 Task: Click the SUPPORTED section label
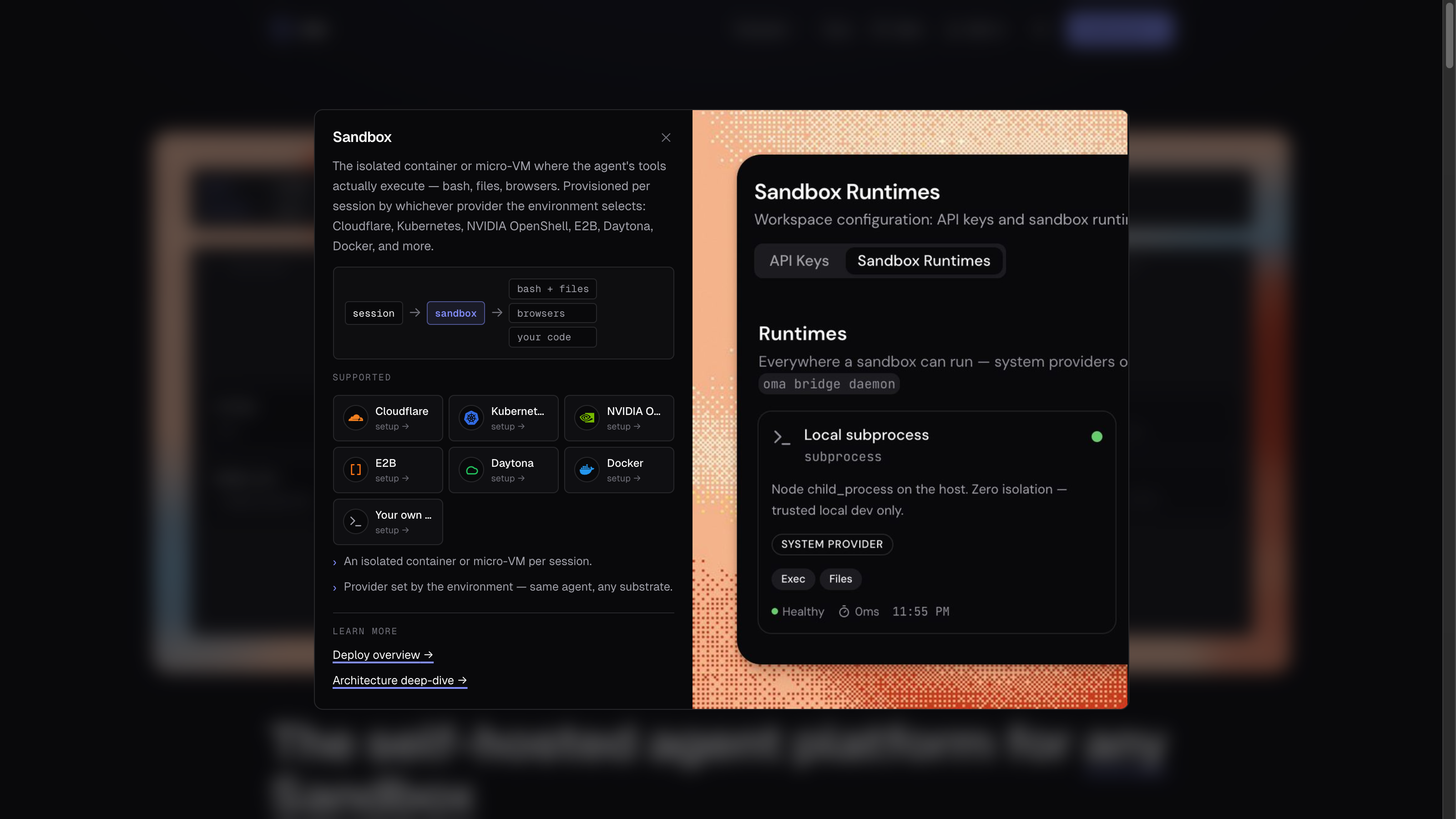[362, 378]
